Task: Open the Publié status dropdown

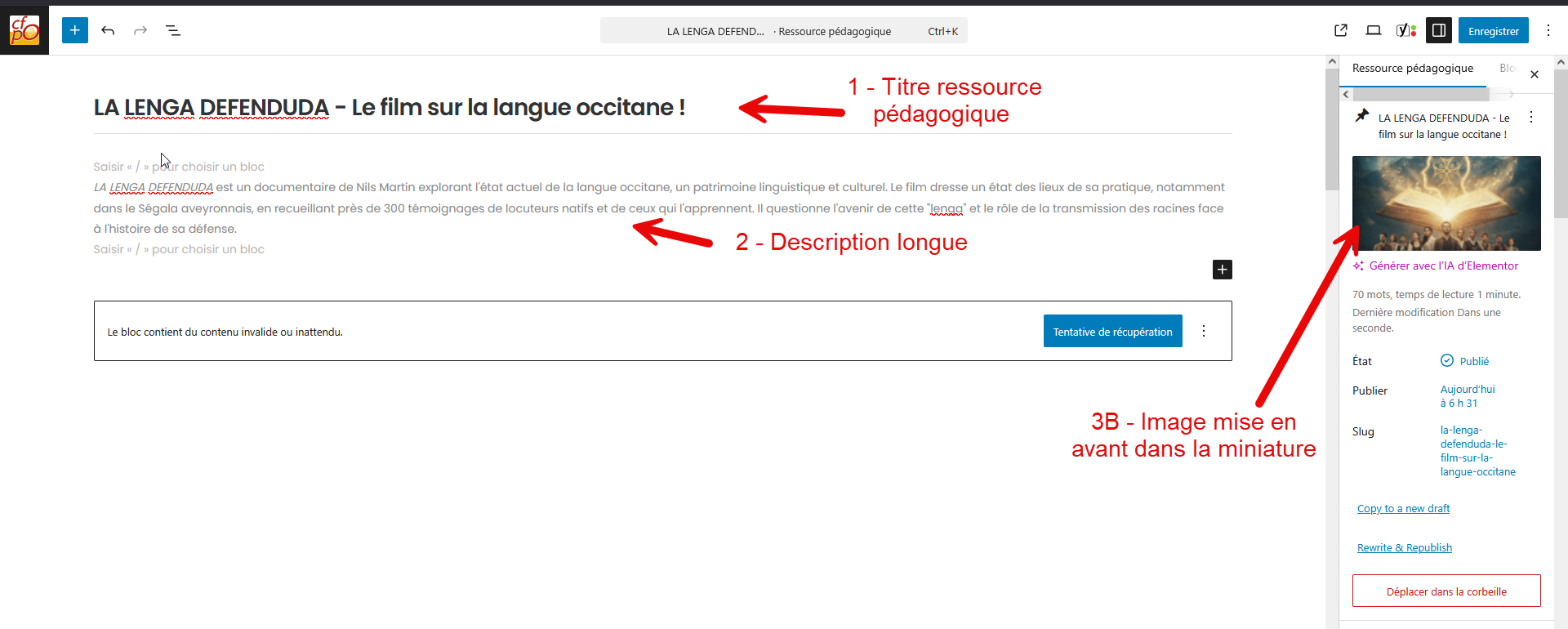Action: click(1464, 361)
